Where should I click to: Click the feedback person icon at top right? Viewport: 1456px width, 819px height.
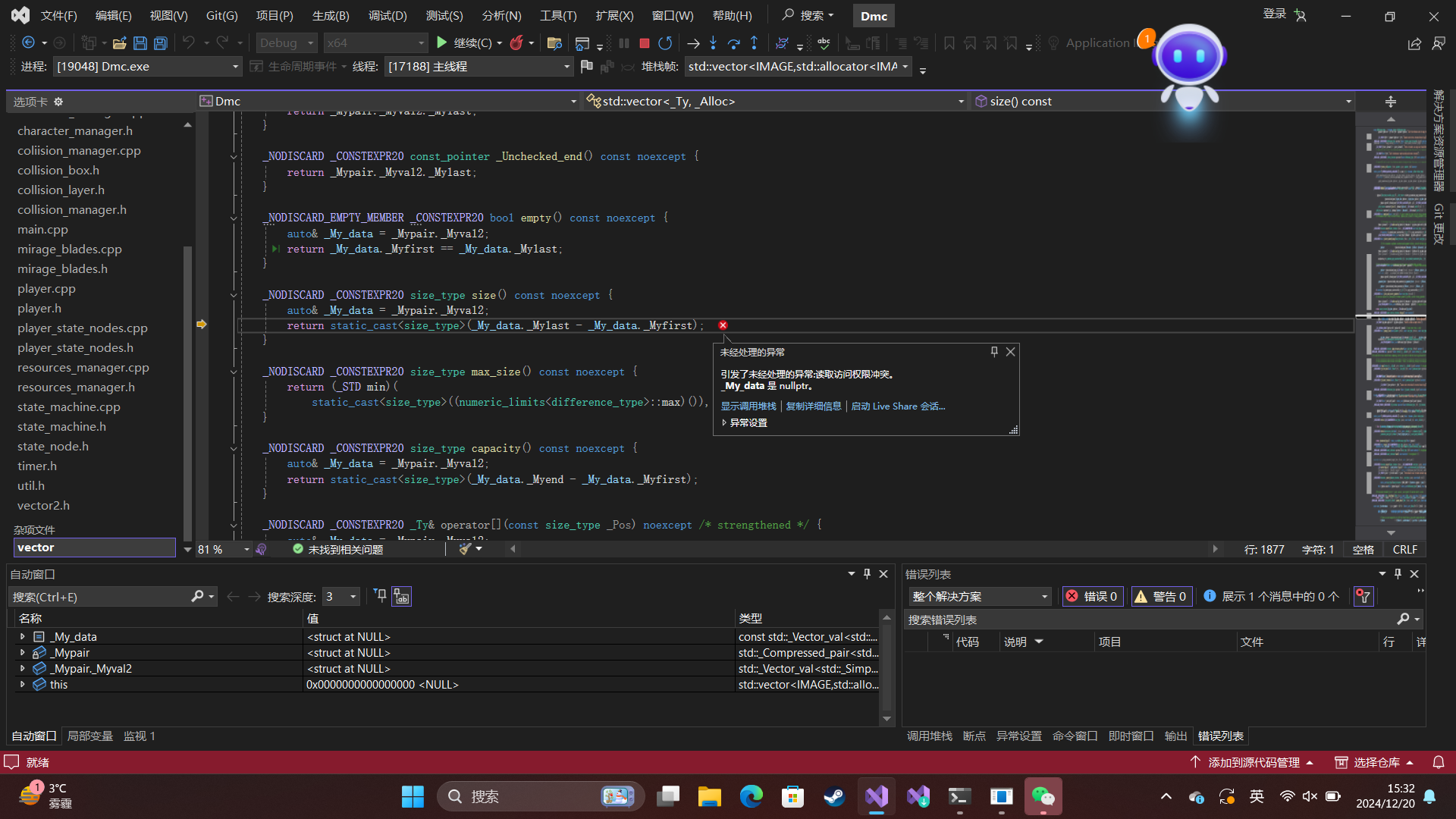[x=1439, y=44]
